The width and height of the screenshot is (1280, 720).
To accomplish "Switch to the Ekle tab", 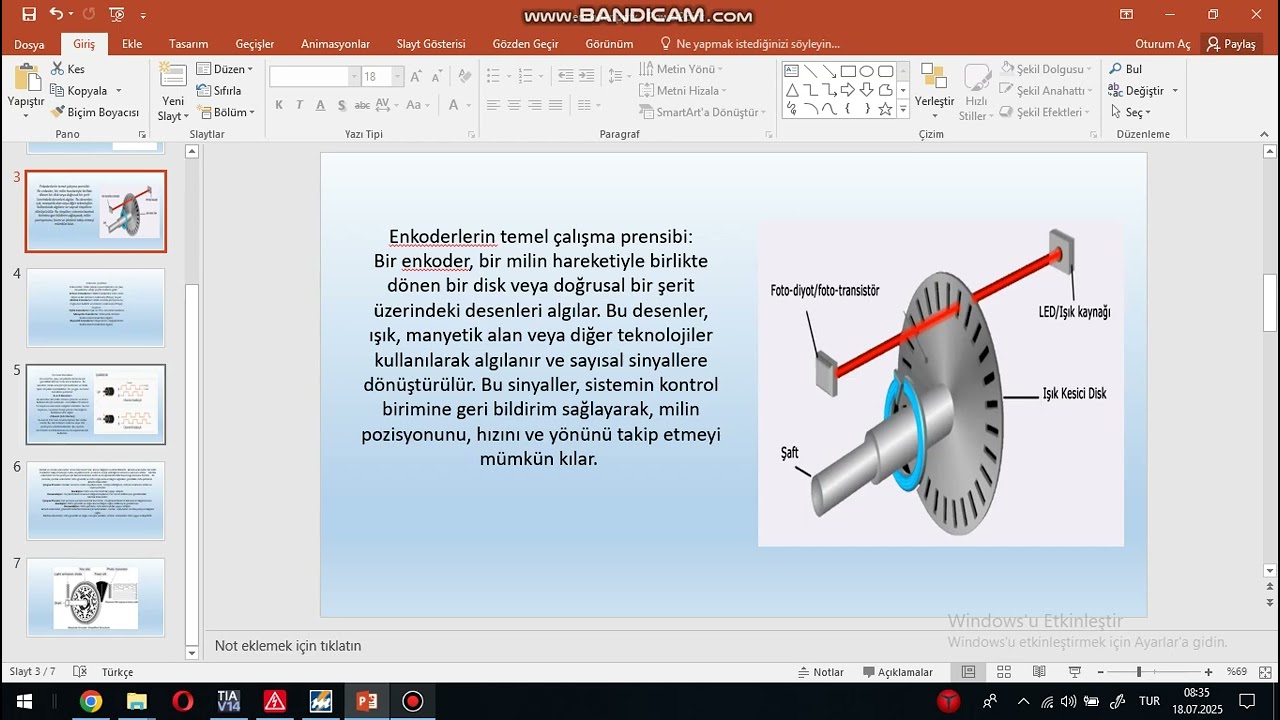I will click(x=132, y=44).
